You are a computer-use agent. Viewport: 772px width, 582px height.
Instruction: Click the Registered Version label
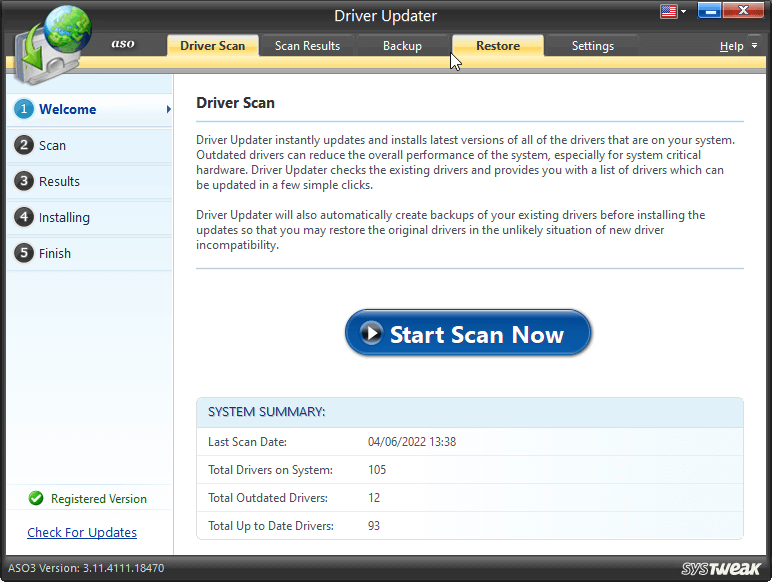pos(99,499)
